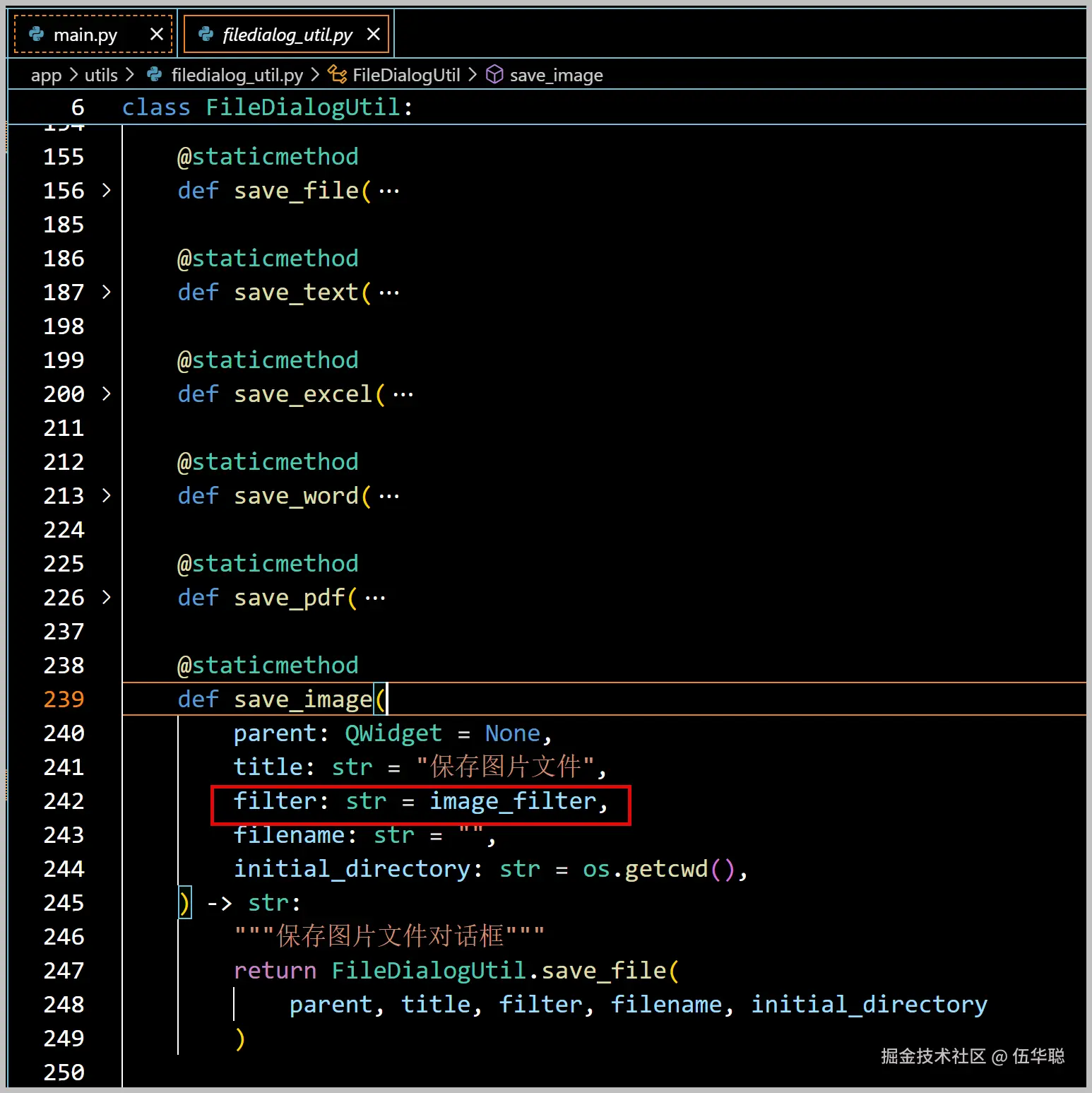1092x1093 pixels.
Task: Click filename parameter on line 243
Action: [289, 835]
